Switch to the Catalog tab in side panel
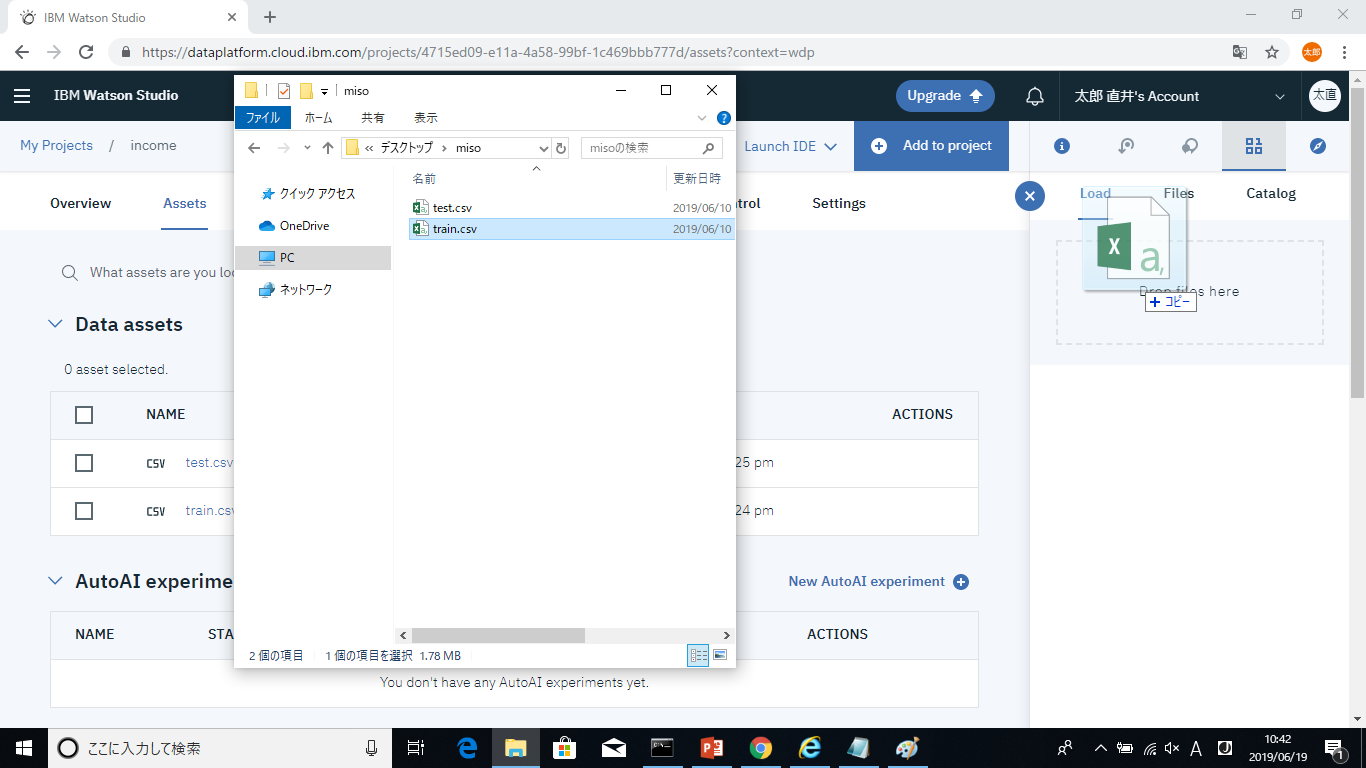 [1270, 193]
